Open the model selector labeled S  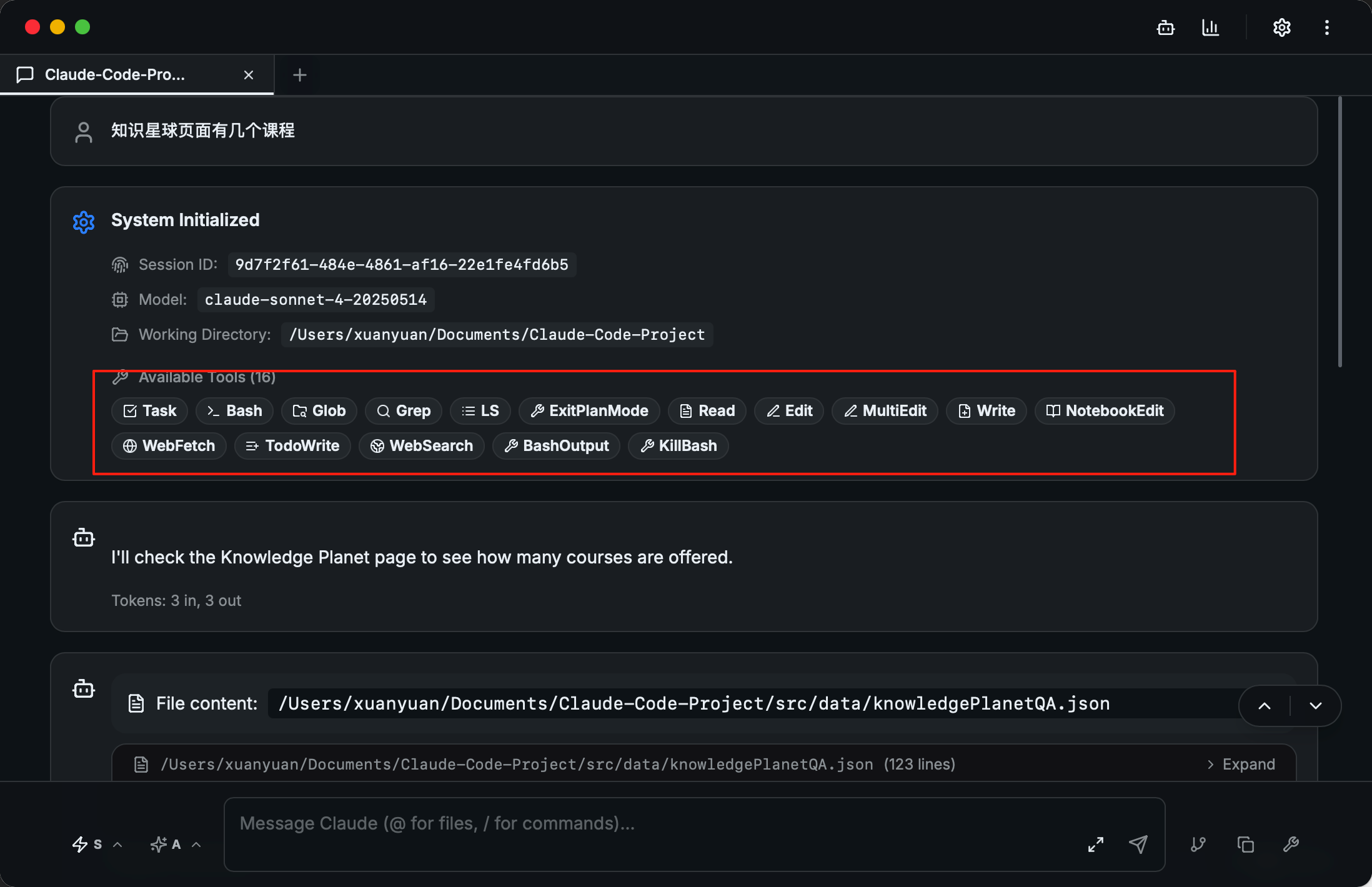97,845
